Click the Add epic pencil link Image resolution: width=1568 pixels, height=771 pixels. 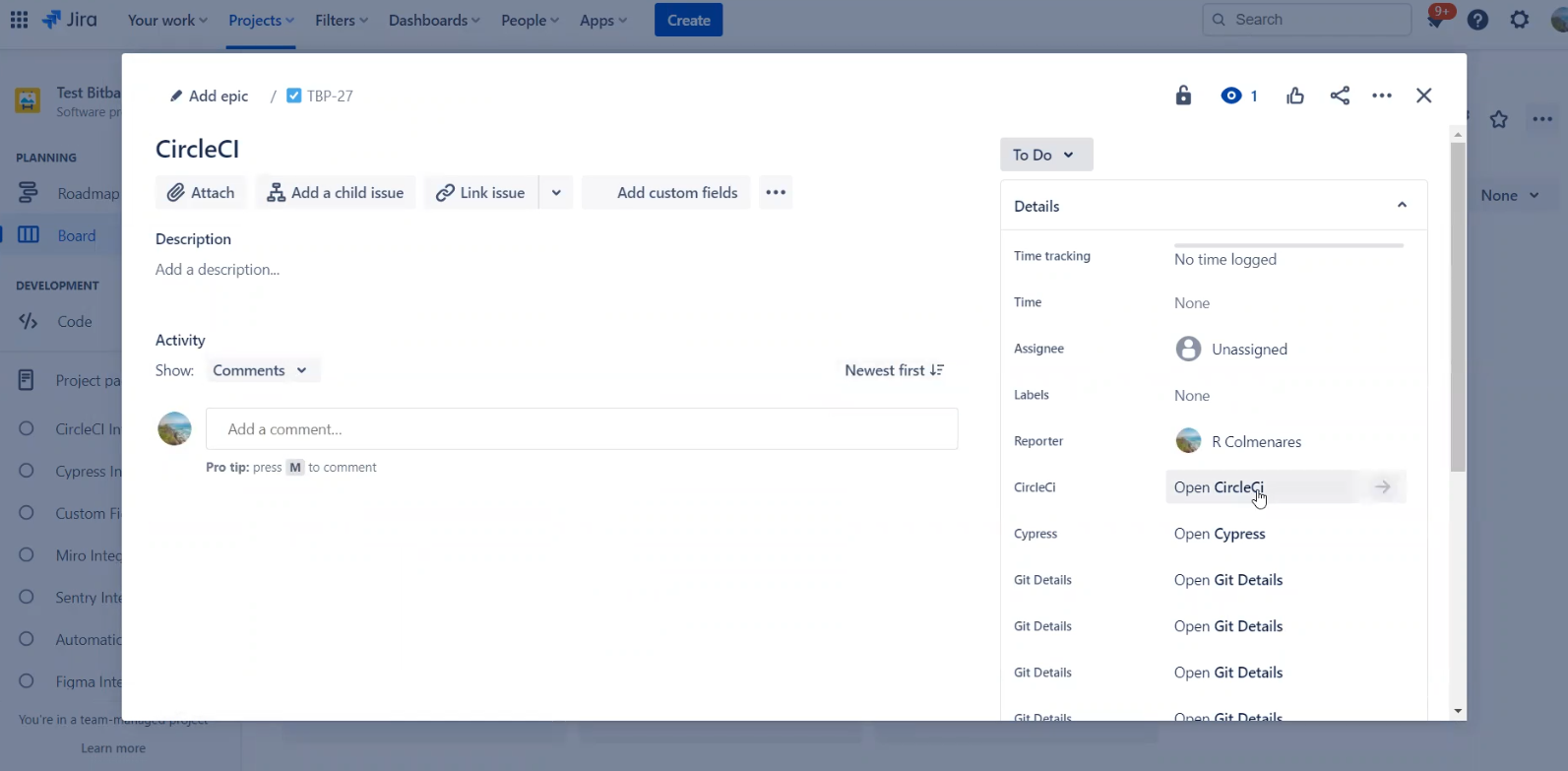tap(209, 96)
